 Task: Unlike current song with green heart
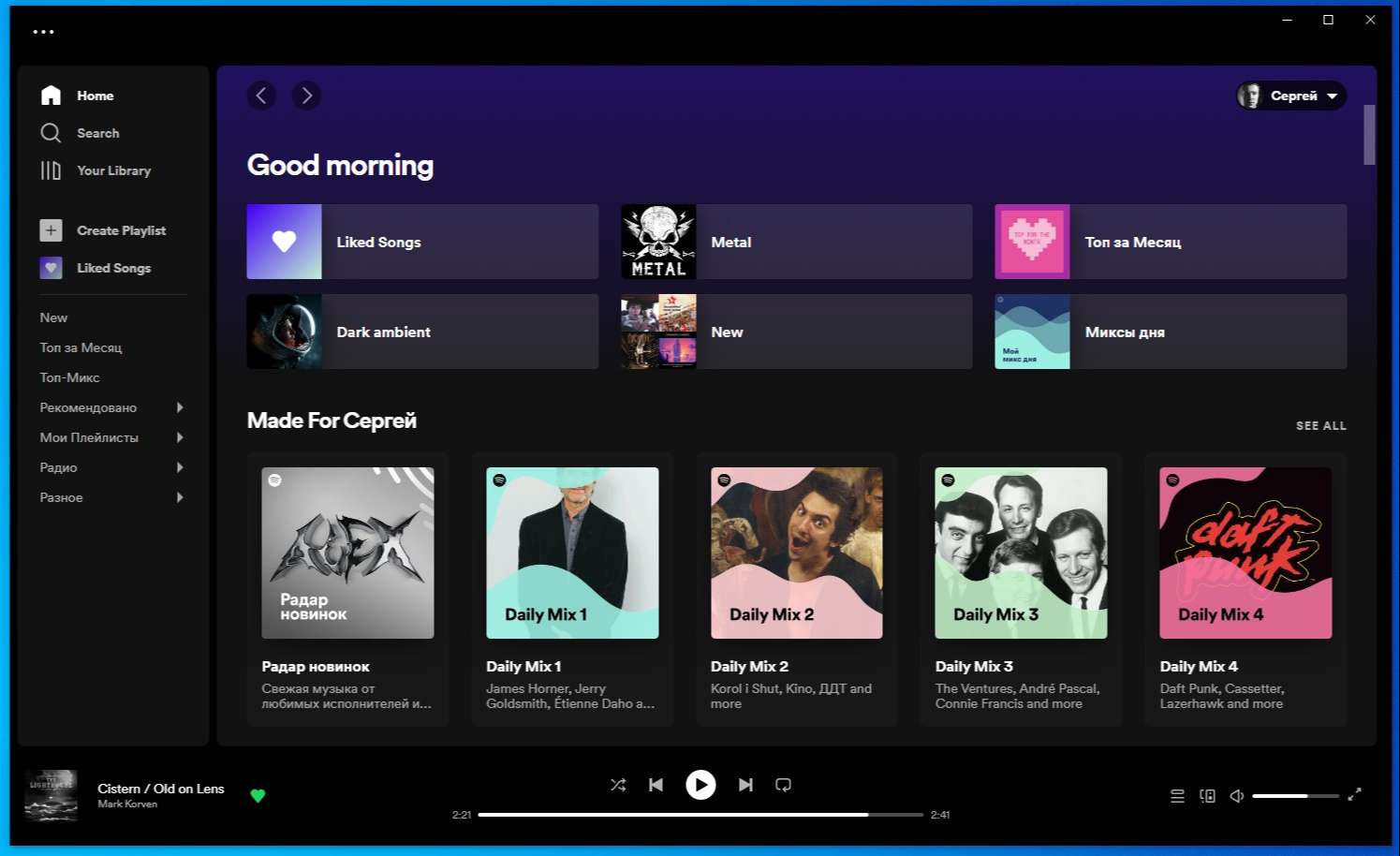point(258,796)
